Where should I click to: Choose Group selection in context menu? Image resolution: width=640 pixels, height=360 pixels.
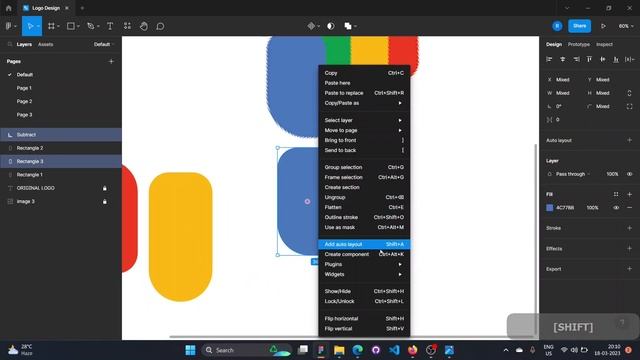point(364,167)
